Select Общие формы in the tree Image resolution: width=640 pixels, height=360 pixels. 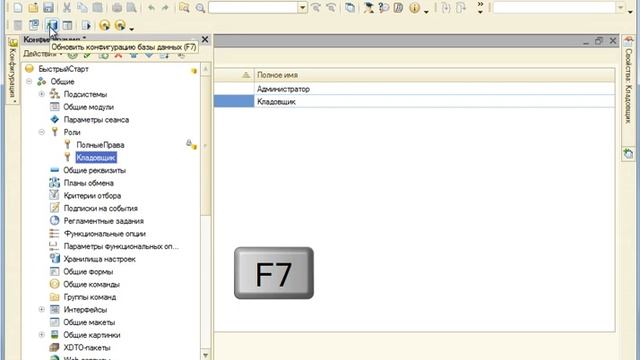coord(88,271)
